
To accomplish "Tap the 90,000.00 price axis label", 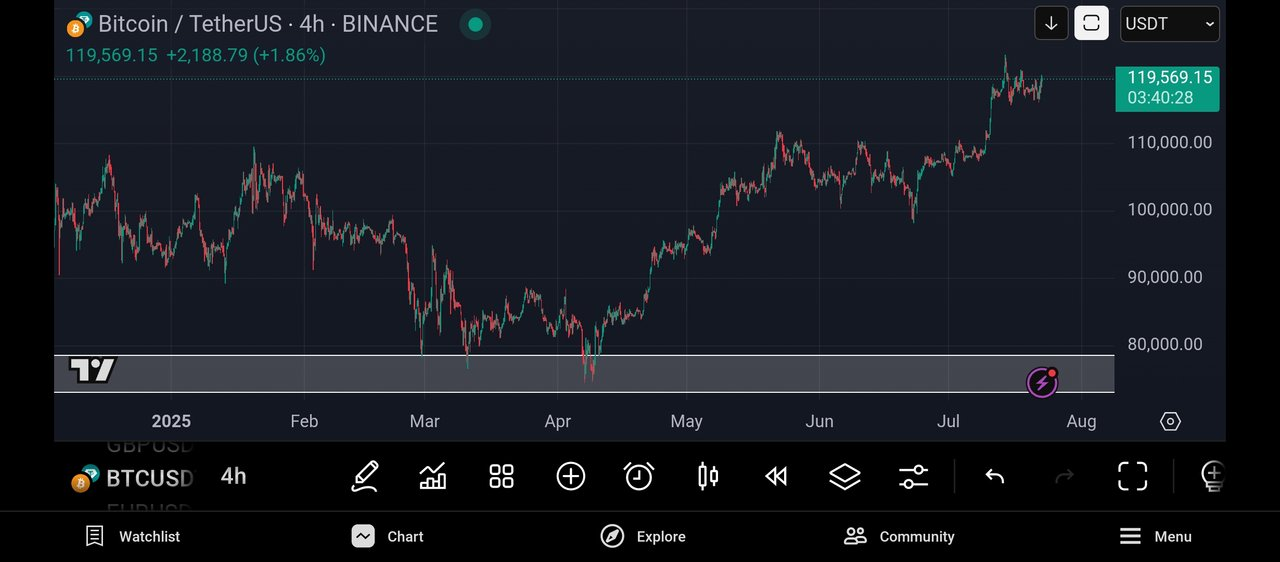I will click(x=1165, y=277).
